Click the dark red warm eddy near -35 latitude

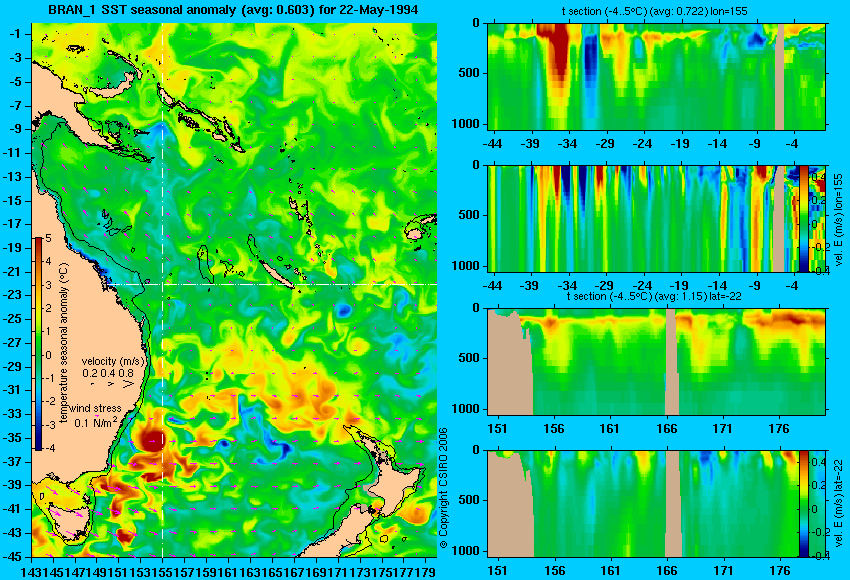tap(151, 438)
